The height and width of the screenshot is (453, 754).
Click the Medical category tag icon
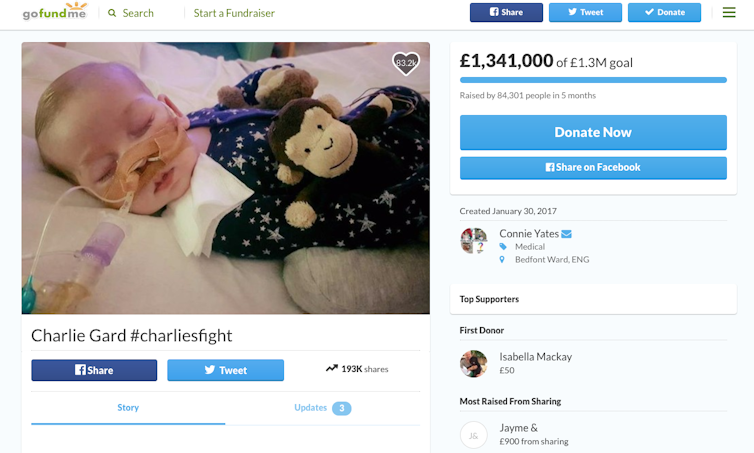pyautogui.click(x=503, y=247)
